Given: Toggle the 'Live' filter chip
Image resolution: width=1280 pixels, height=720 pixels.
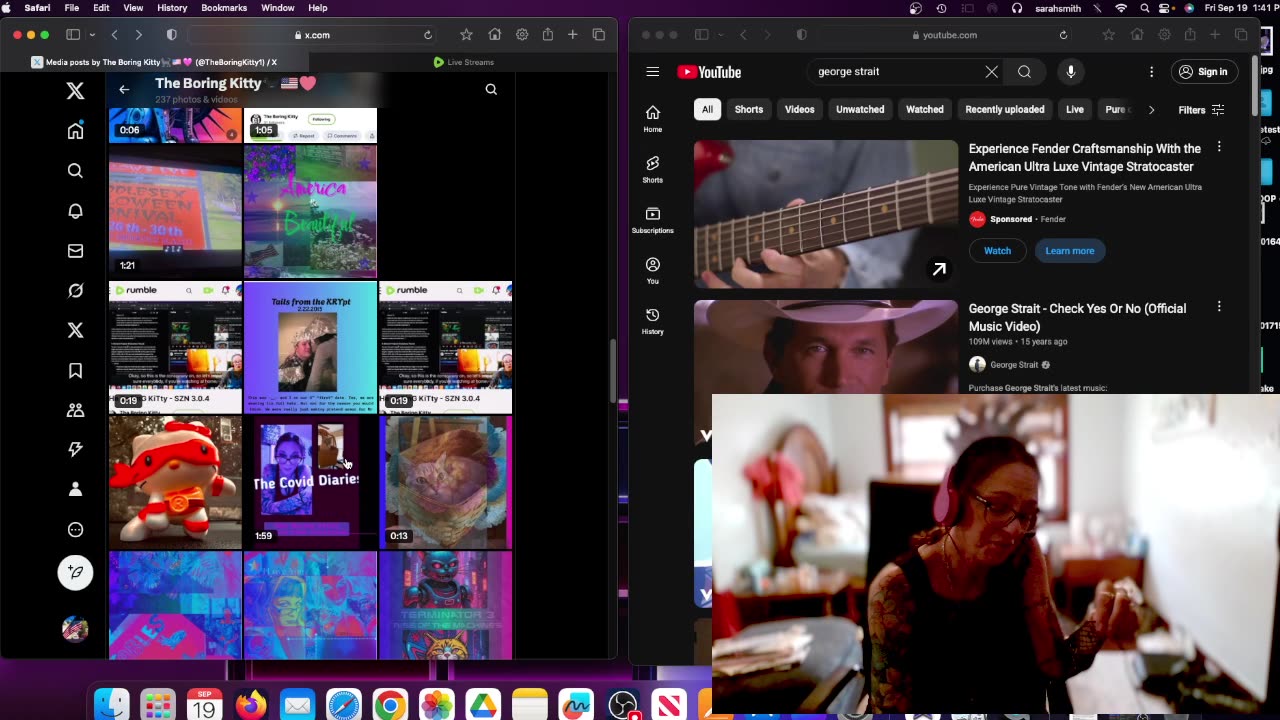Looking at the screenshot, I should pos(1075,110).
